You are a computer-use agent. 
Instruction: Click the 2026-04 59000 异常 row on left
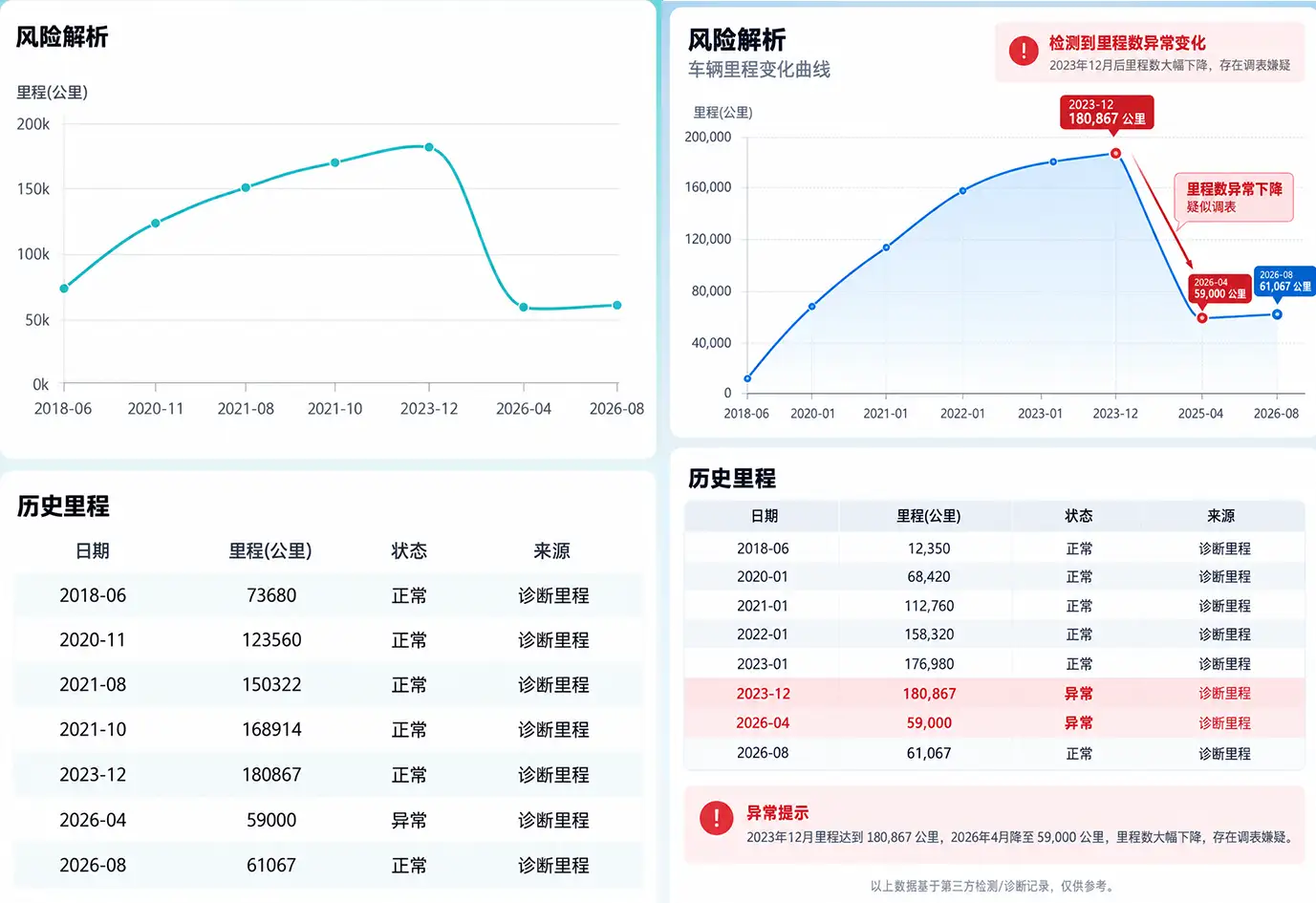click(x=328, y=820)
